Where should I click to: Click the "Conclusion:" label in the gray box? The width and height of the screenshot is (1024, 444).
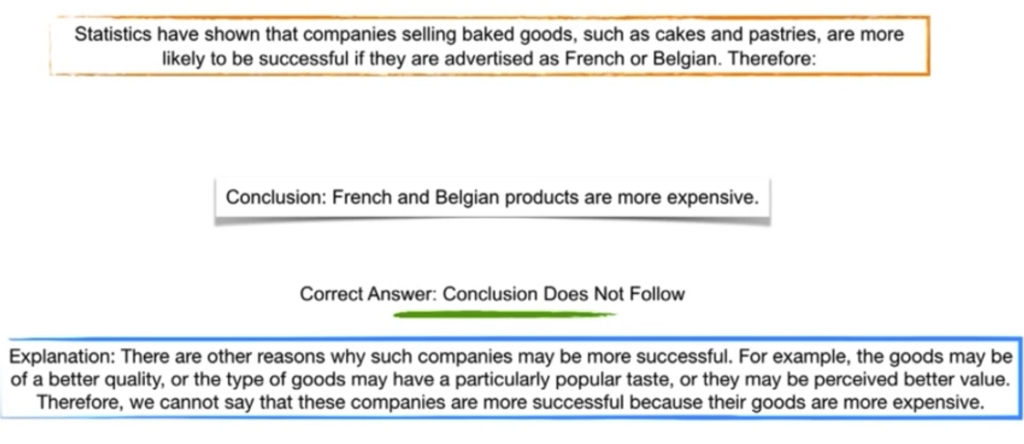(x=276, y=198)
